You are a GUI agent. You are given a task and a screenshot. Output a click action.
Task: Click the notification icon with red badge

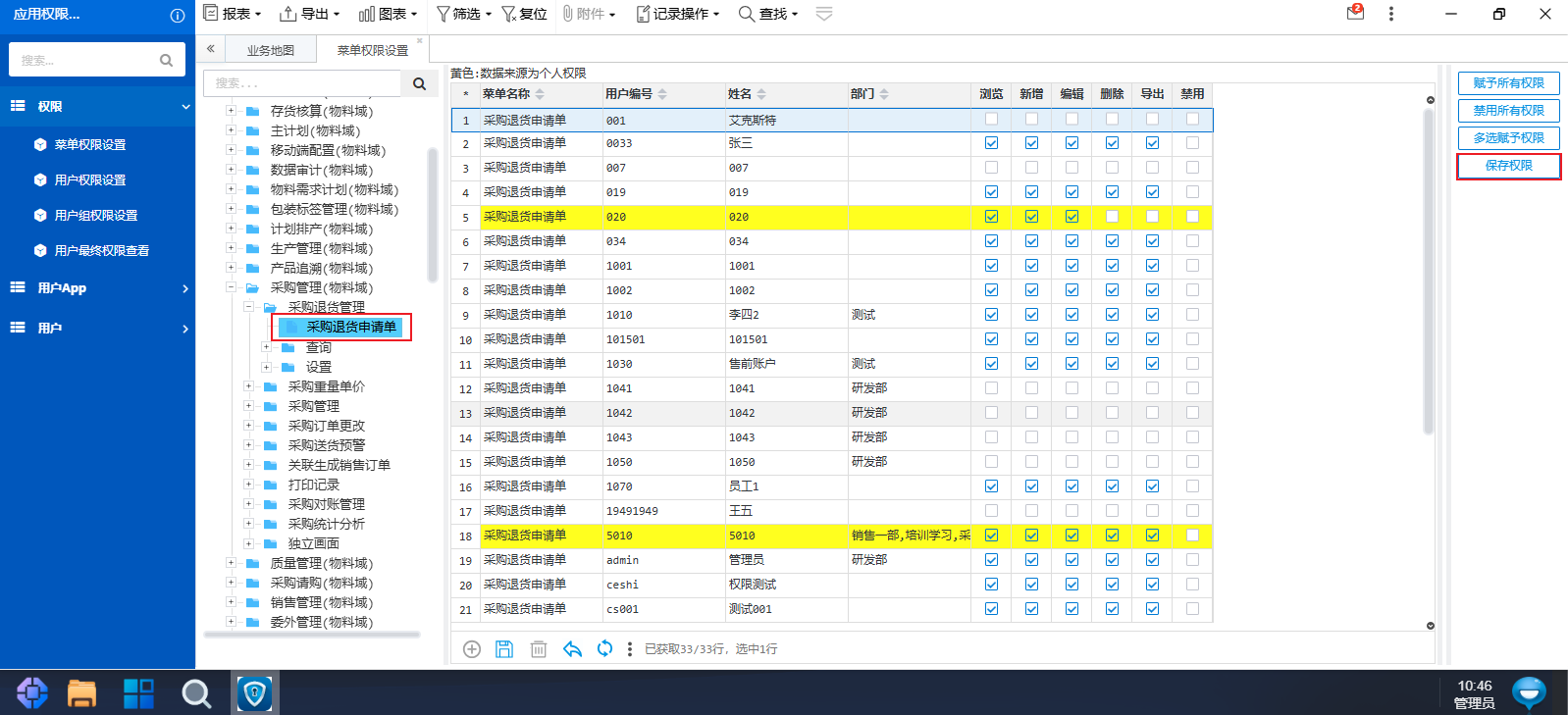[1355, 13]
